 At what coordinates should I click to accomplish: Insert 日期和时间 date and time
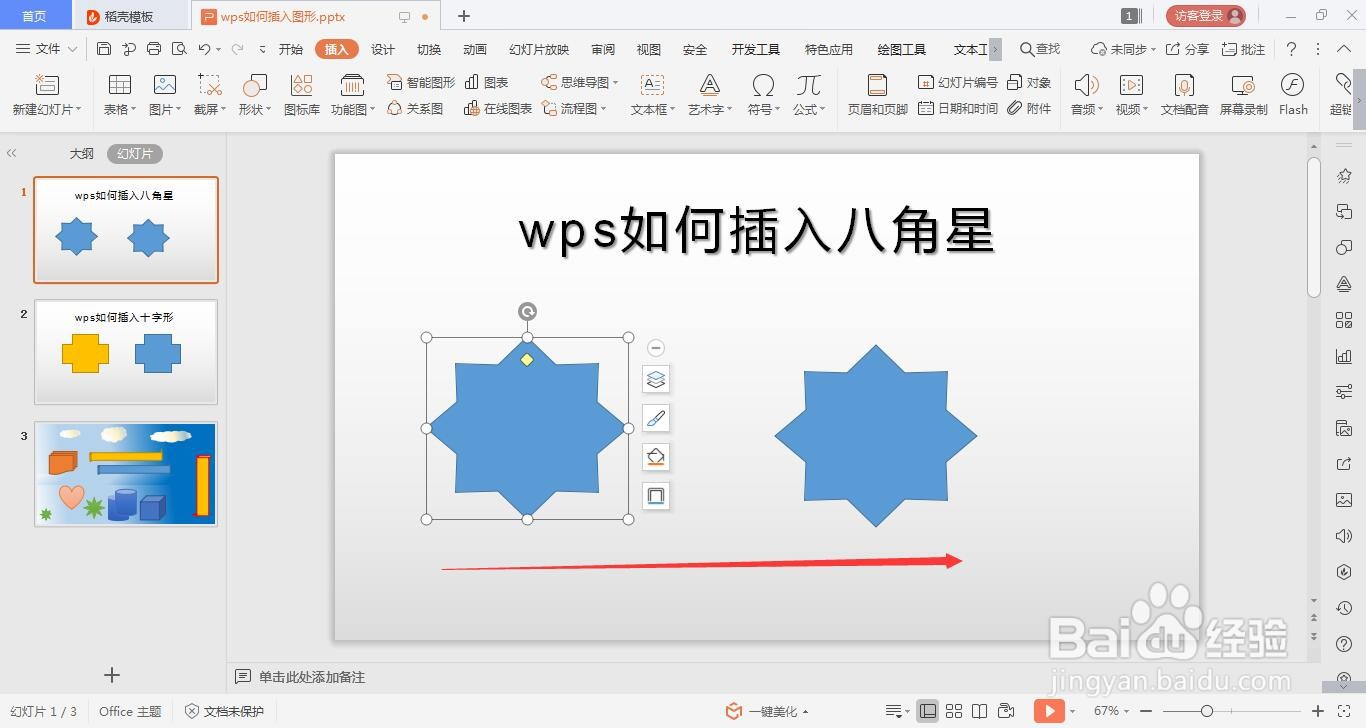tap(958, 108)
